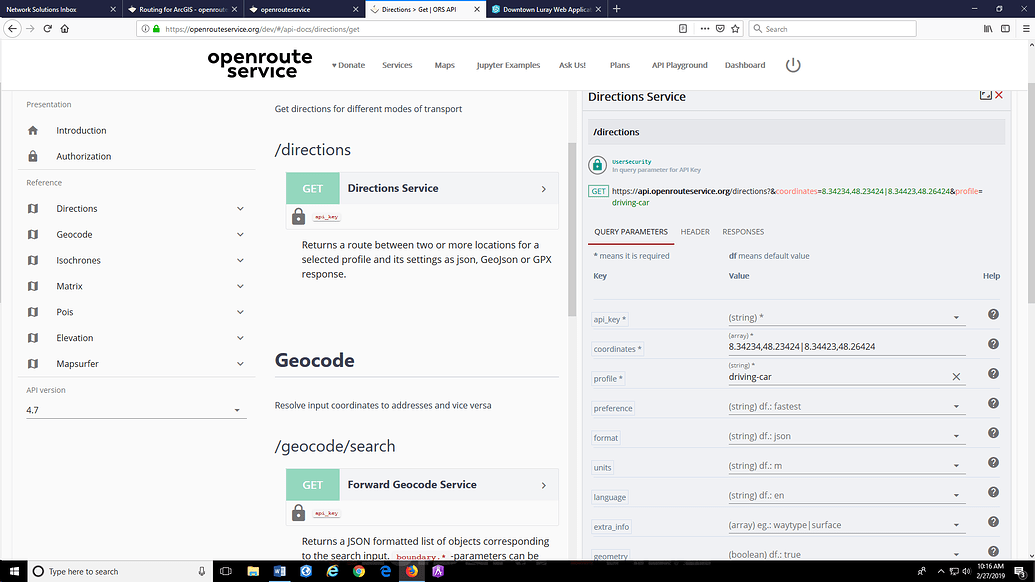Open the Firefox hamburger menu
This screenshot has height=582, width=1035.
coord(1026,29)
